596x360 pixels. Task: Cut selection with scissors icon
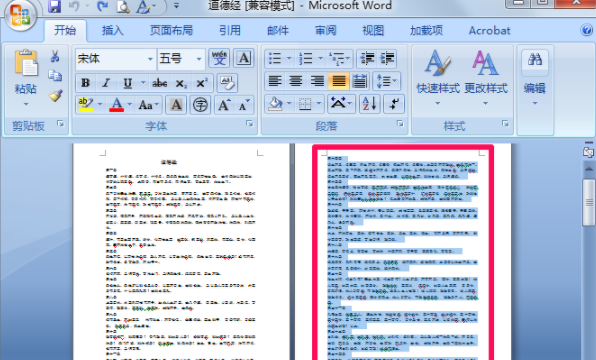coord(55,56)
